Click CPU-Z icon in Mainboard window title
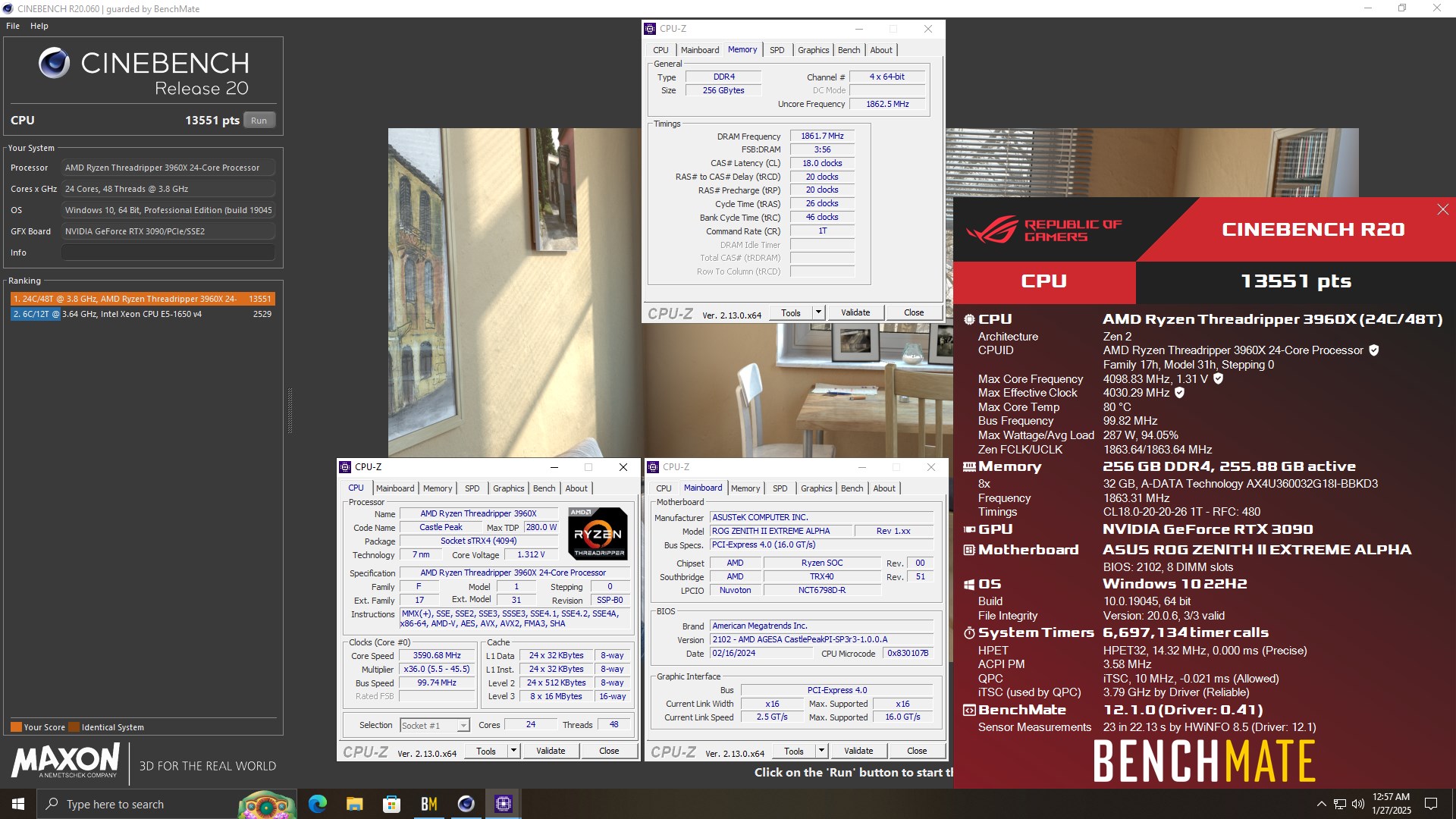This screenshot has width=1456, height=819. 653,467
